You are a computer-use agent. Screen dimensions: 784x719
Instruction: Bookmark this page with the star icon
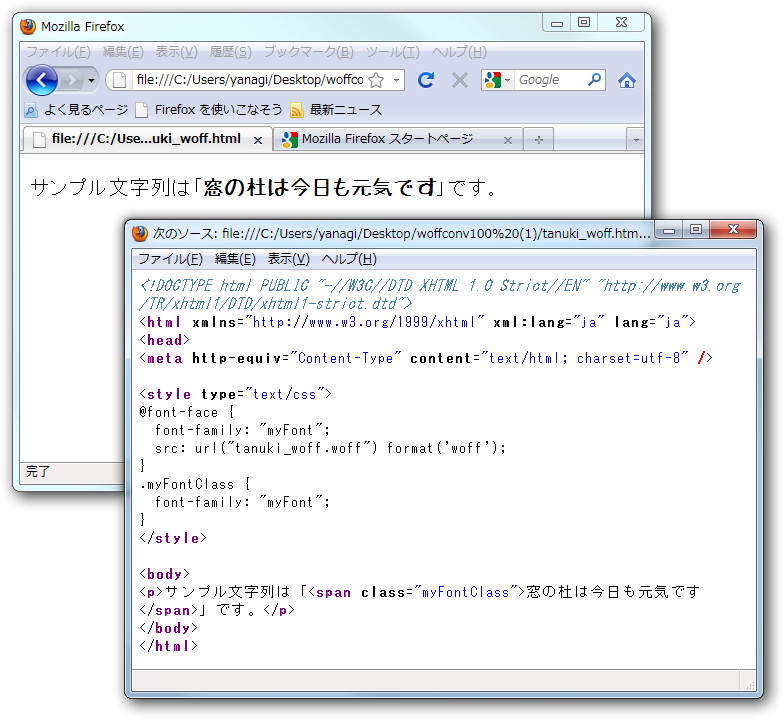376,80
